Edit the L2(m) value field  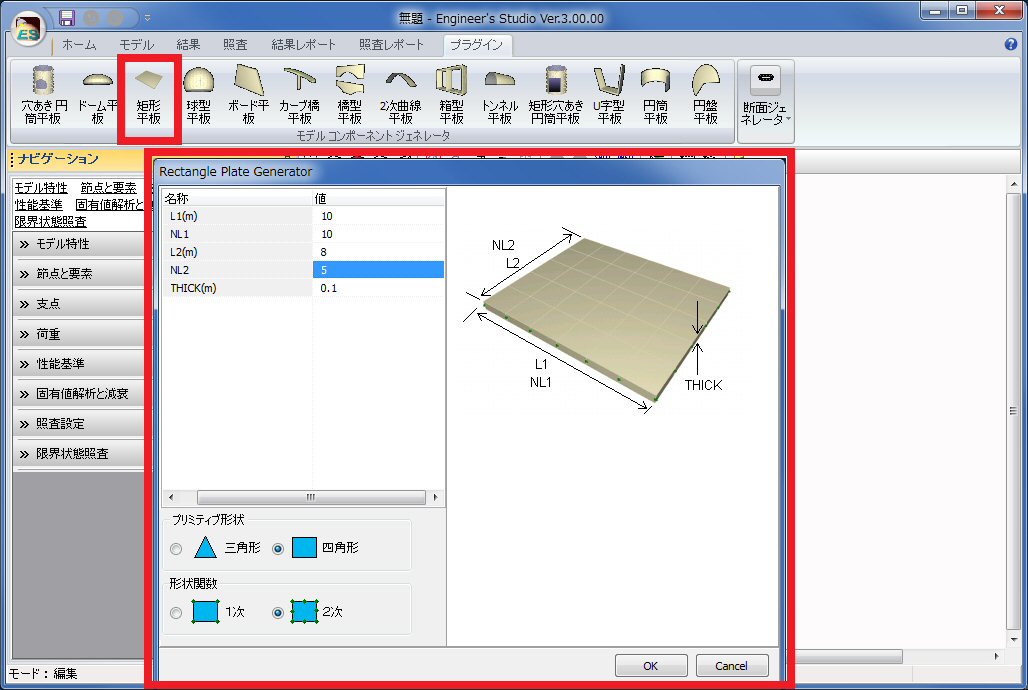pos(378,252)
